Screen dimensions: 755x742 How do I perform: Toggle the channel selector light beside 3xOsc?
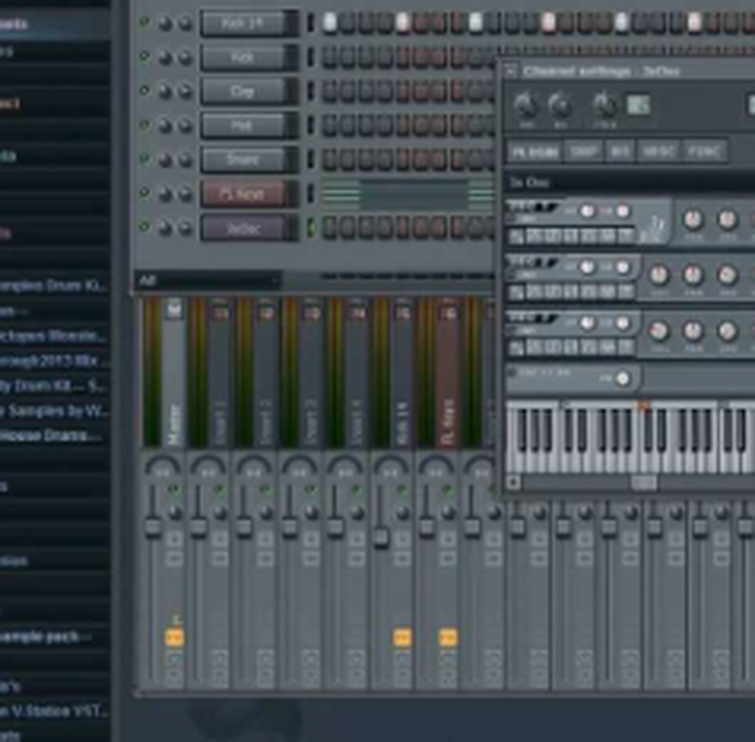pyautogui.click(x=311, y=227)
